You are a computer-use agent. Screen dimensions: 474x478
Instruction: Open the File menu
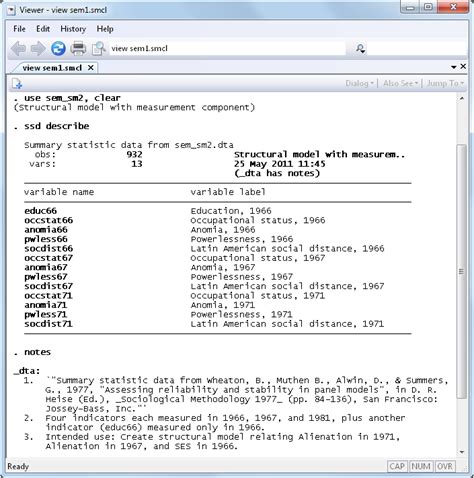tap(19, 29)
